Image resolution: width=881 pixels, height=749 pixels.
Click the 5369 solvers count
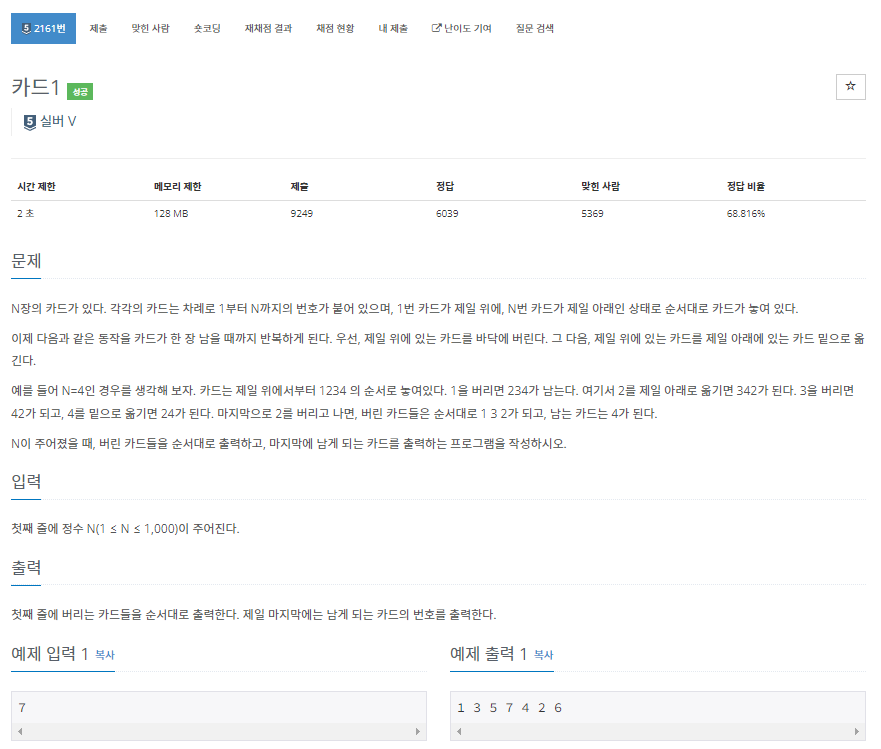[x=592, y=214]
